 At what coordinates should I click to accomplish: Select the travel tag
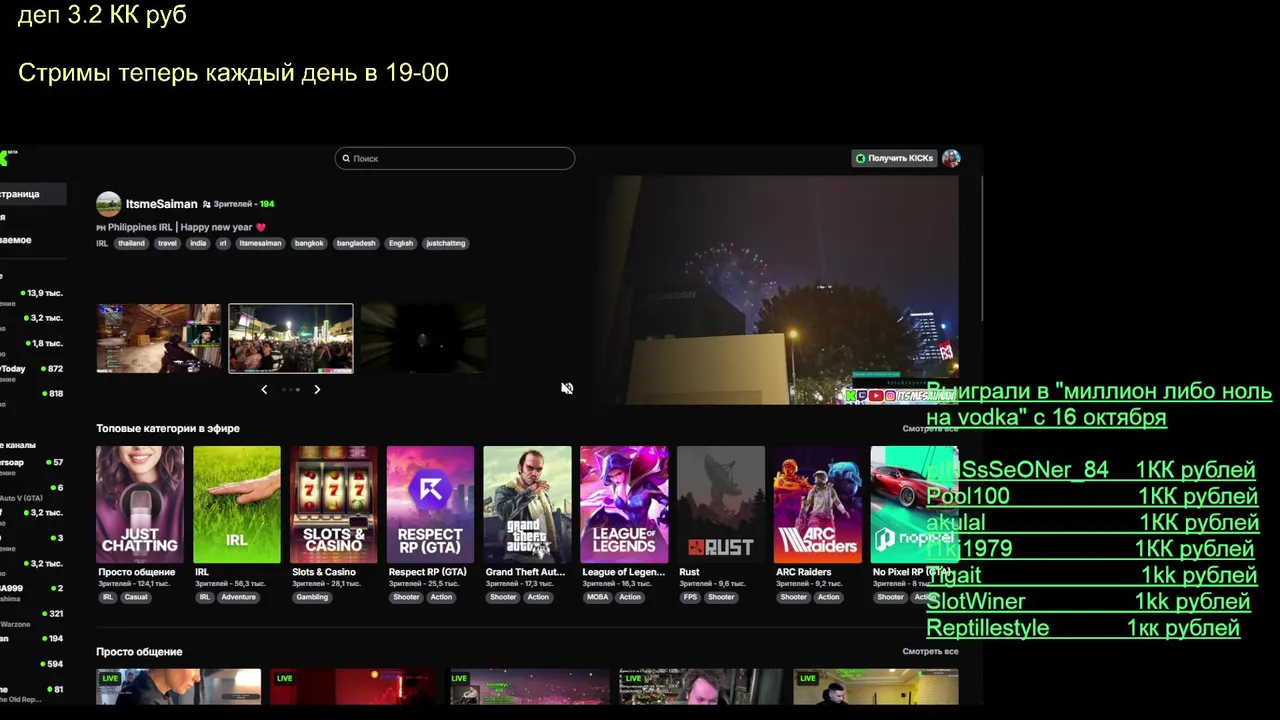click(167, 243)
